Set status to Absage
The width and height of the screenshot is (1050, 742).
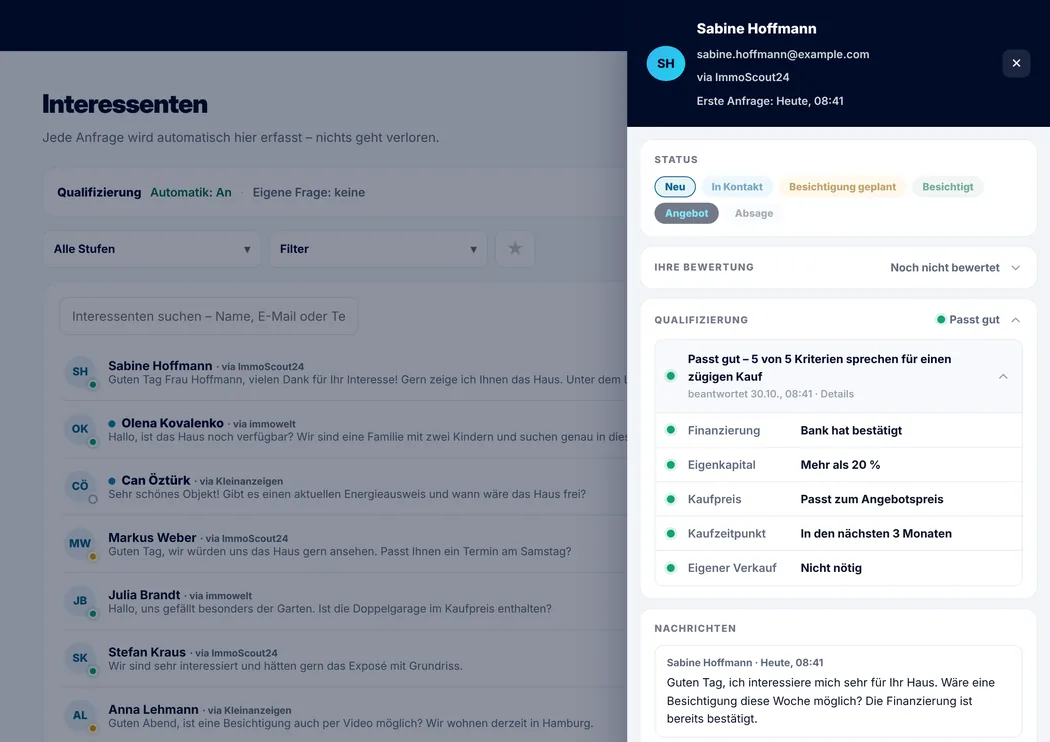753,213
